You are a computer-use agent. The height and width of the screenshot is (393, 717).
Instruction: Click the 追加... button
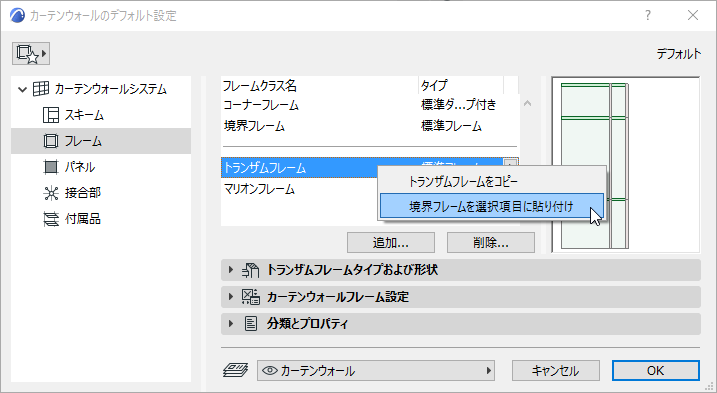point(391,242)
